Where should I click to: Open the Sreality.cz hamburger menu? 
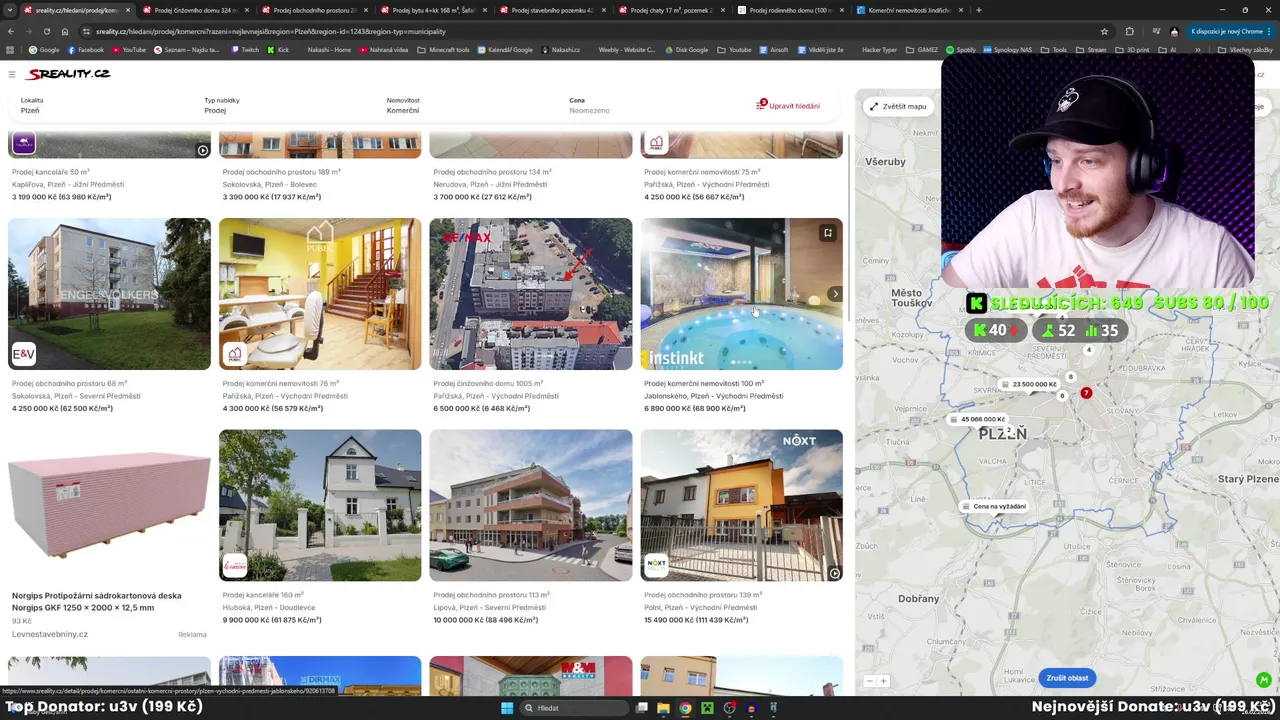[11, 74]
